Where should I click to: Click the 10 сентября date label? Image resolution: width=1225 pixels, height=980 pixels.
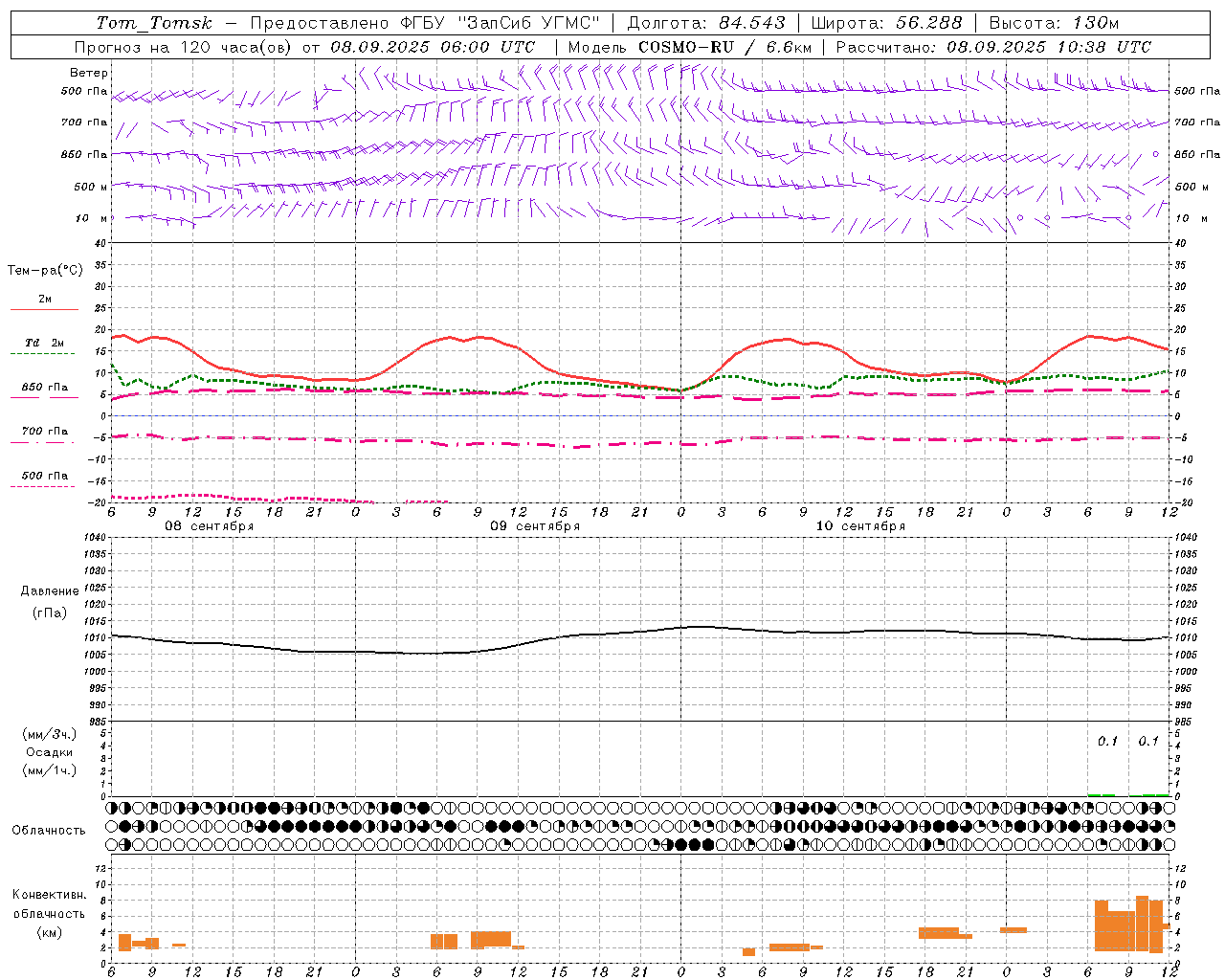860,526
